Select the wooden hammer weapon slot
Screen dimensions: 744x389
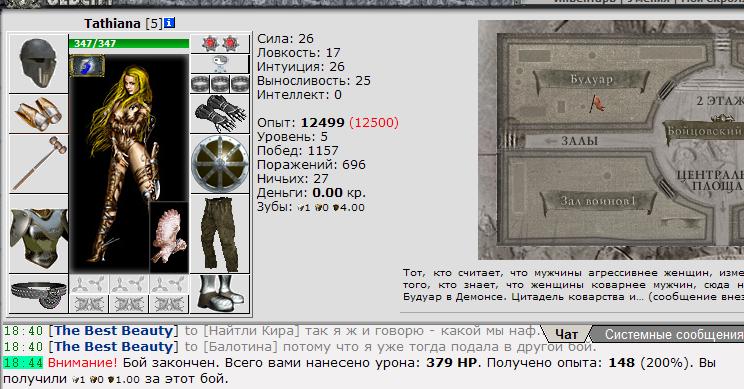[x=38, y=164]
